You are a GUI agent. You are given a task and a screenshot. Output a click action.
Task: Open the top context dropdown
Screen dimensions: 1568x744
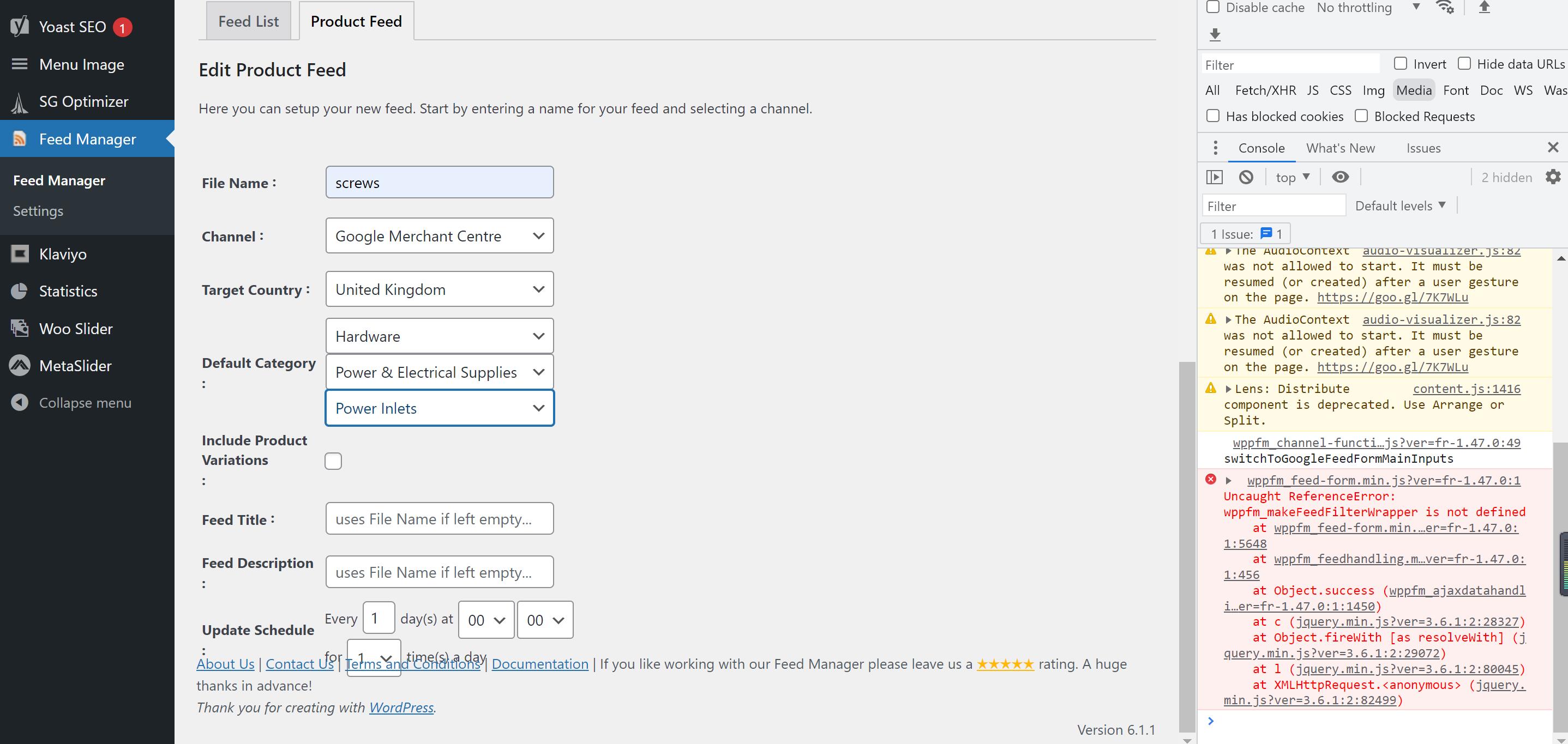pyautogui.click(x=1292, y=177)
